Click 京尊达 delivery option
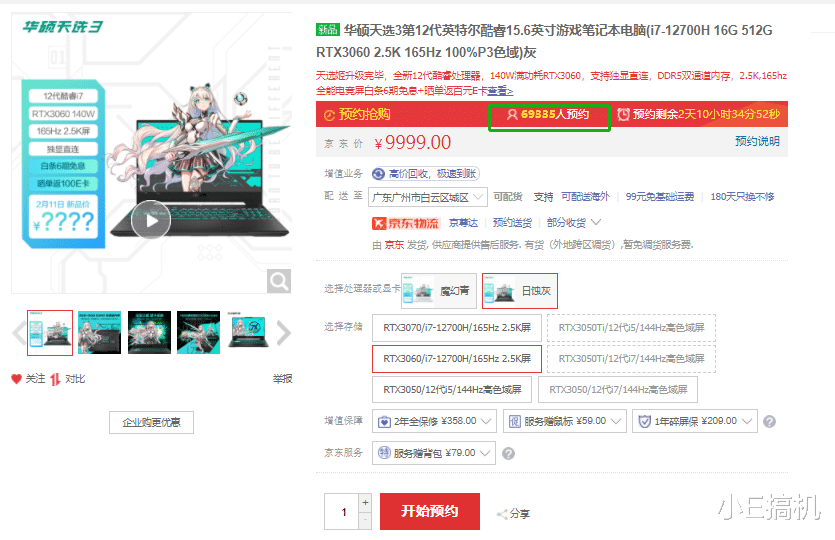 (x=463, y=223)
